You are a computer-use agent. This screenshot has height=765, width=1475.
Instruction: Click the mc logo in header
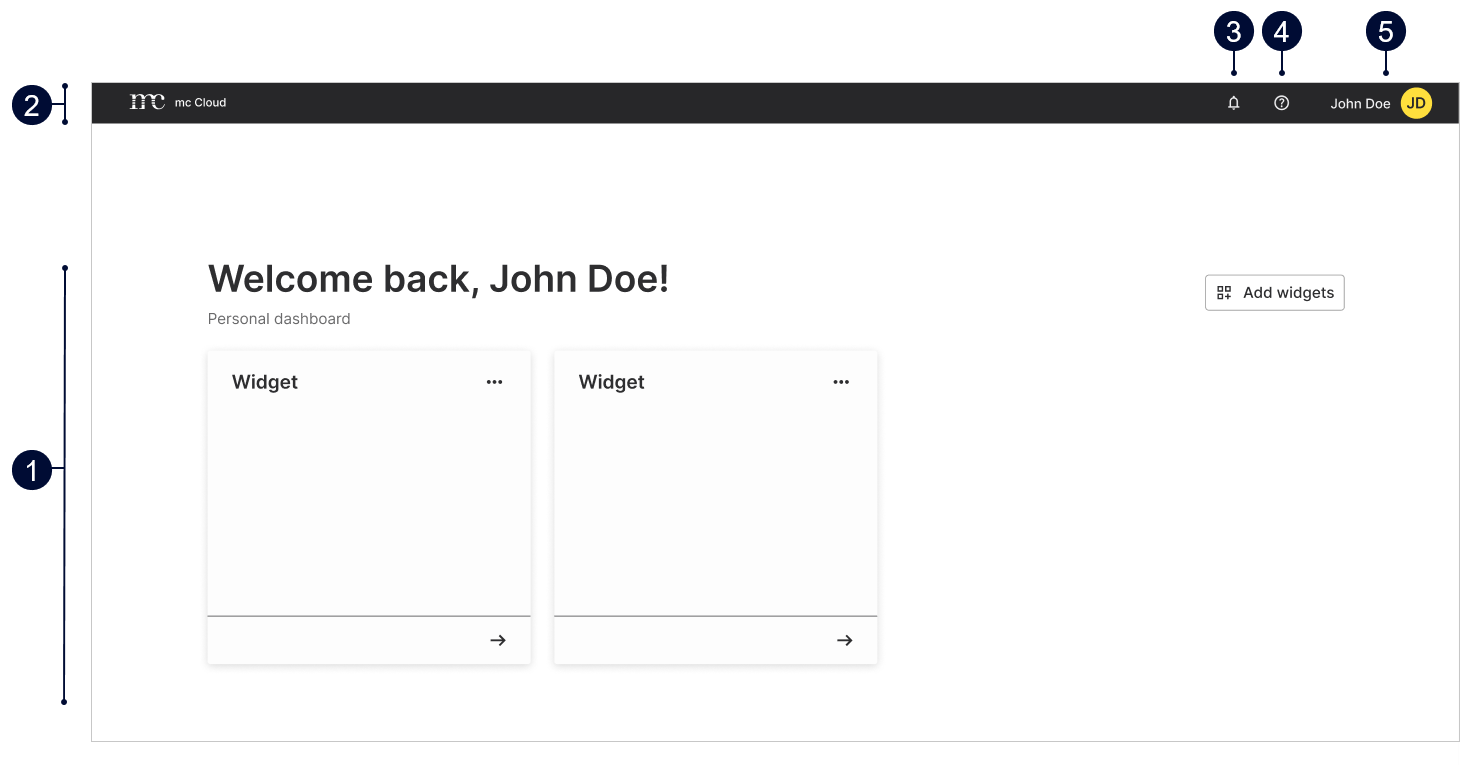(147, 102)
